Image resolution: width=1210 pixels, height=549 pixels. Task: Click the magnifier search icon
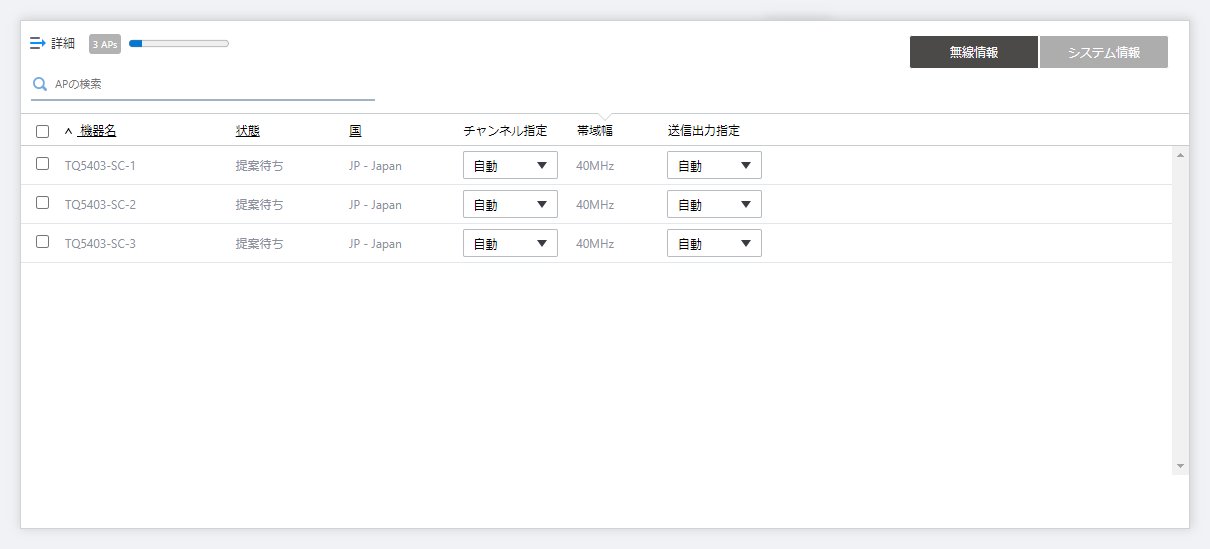(x=40, y=85)
